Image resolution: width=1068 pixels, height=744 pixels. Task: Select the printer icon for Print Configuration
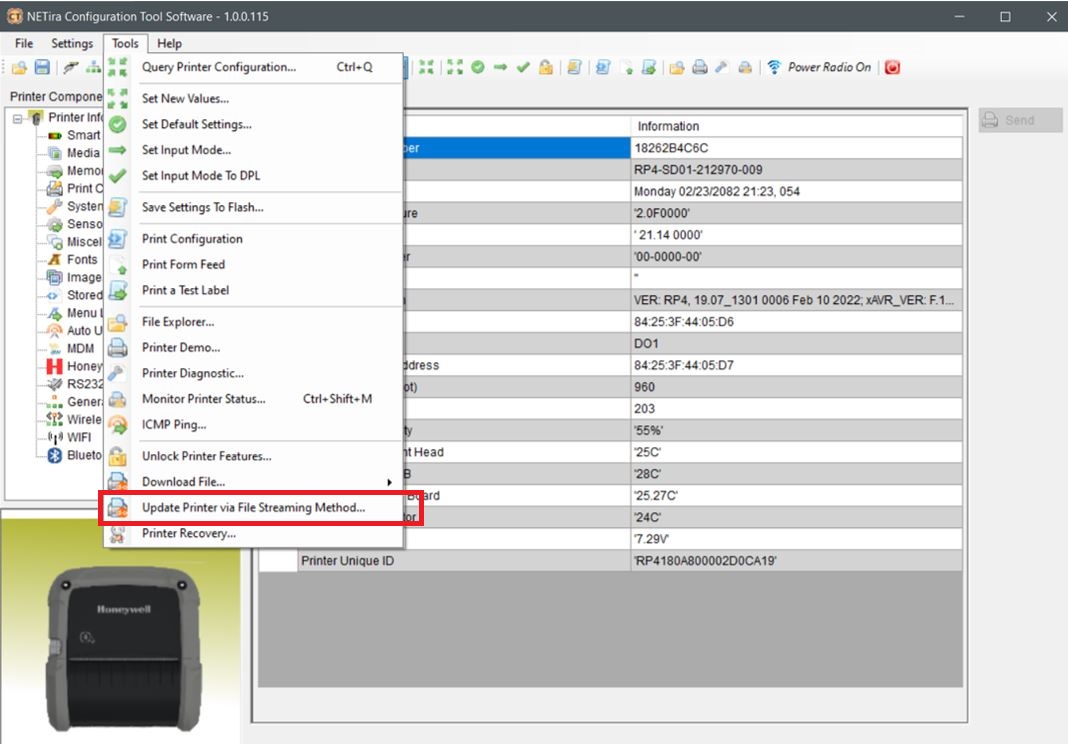115,239
